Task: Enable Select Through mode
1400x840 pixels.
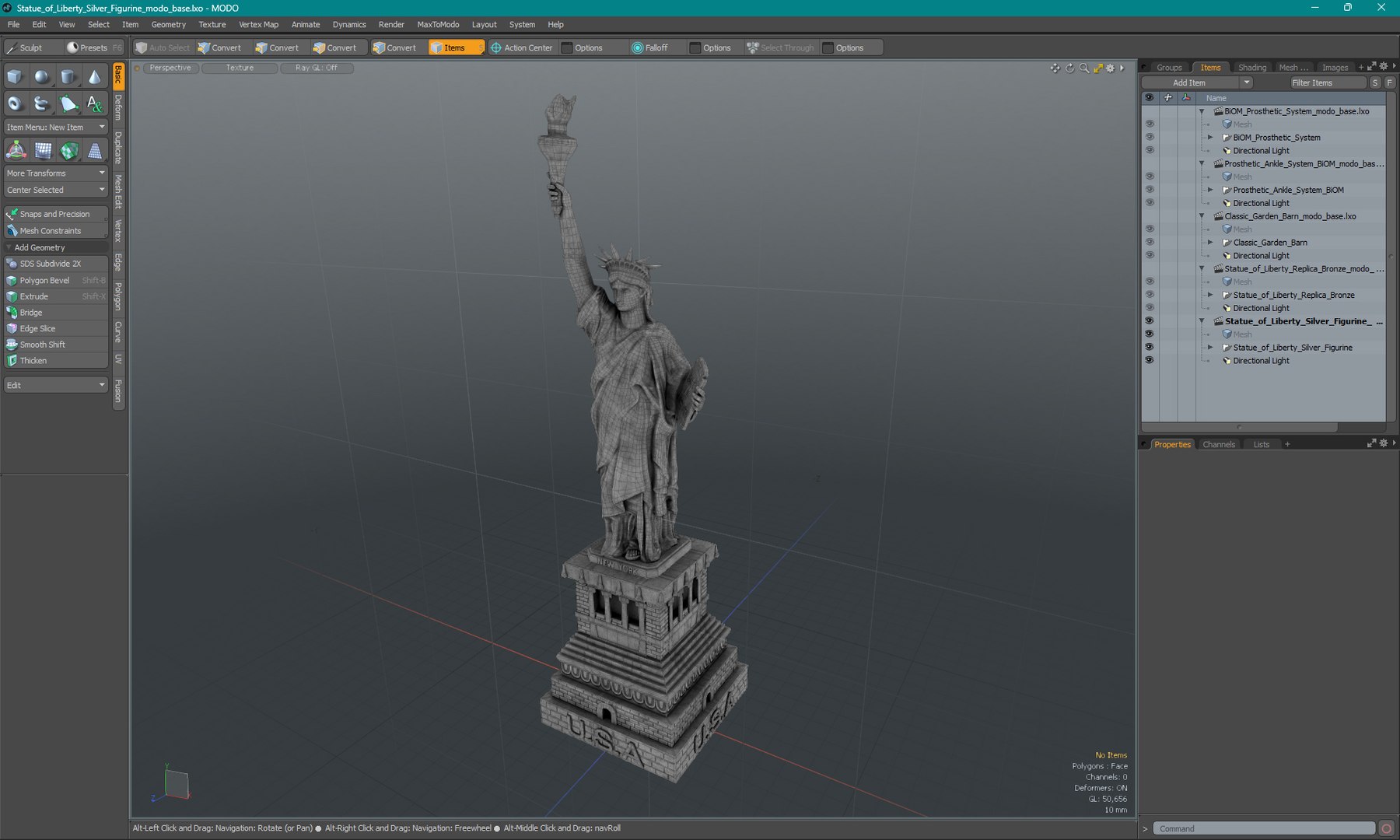Action: pos(781,47)
